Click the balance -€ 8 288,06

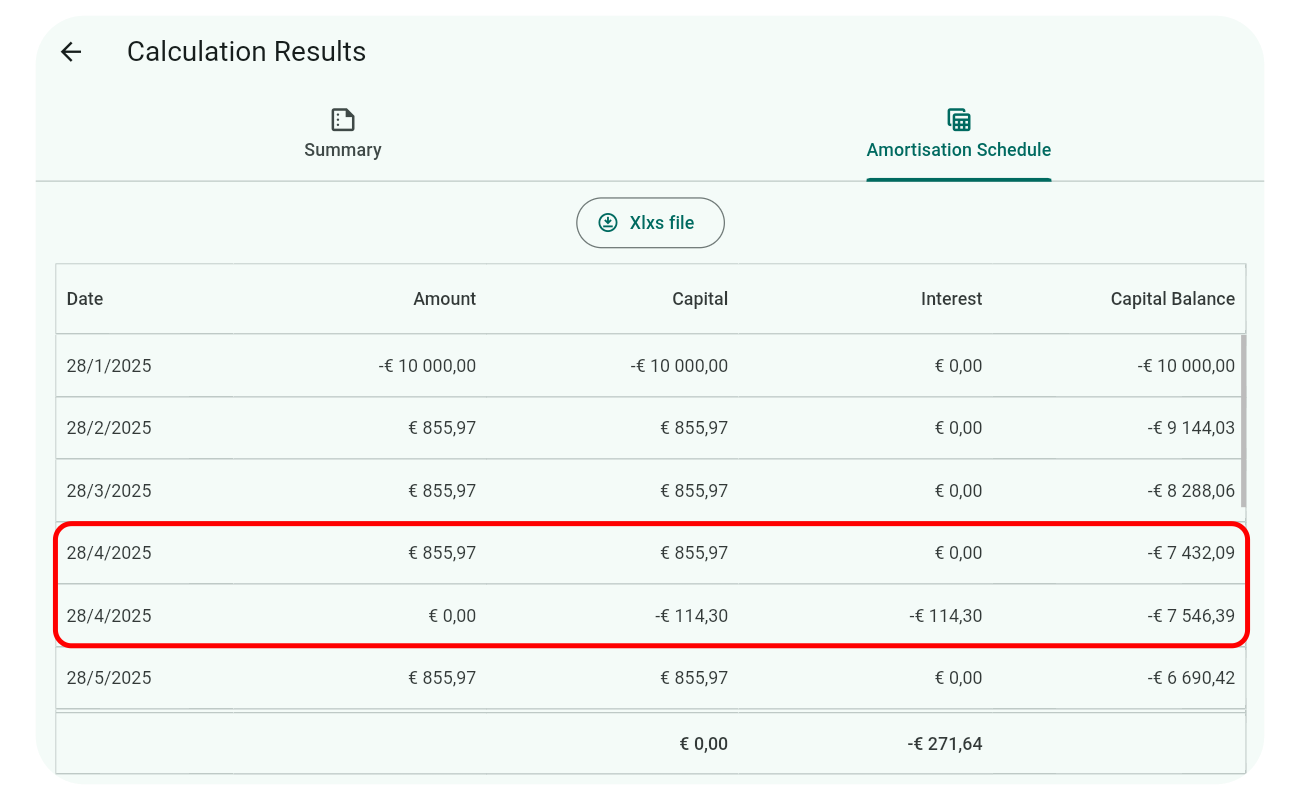(1191, 491)
